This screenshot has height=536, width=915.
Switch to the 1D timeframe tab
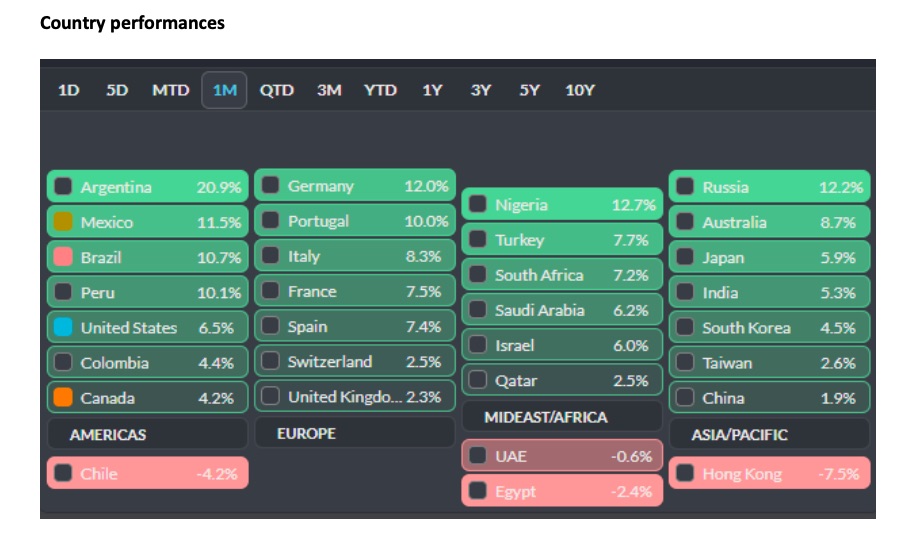(68, 90)
